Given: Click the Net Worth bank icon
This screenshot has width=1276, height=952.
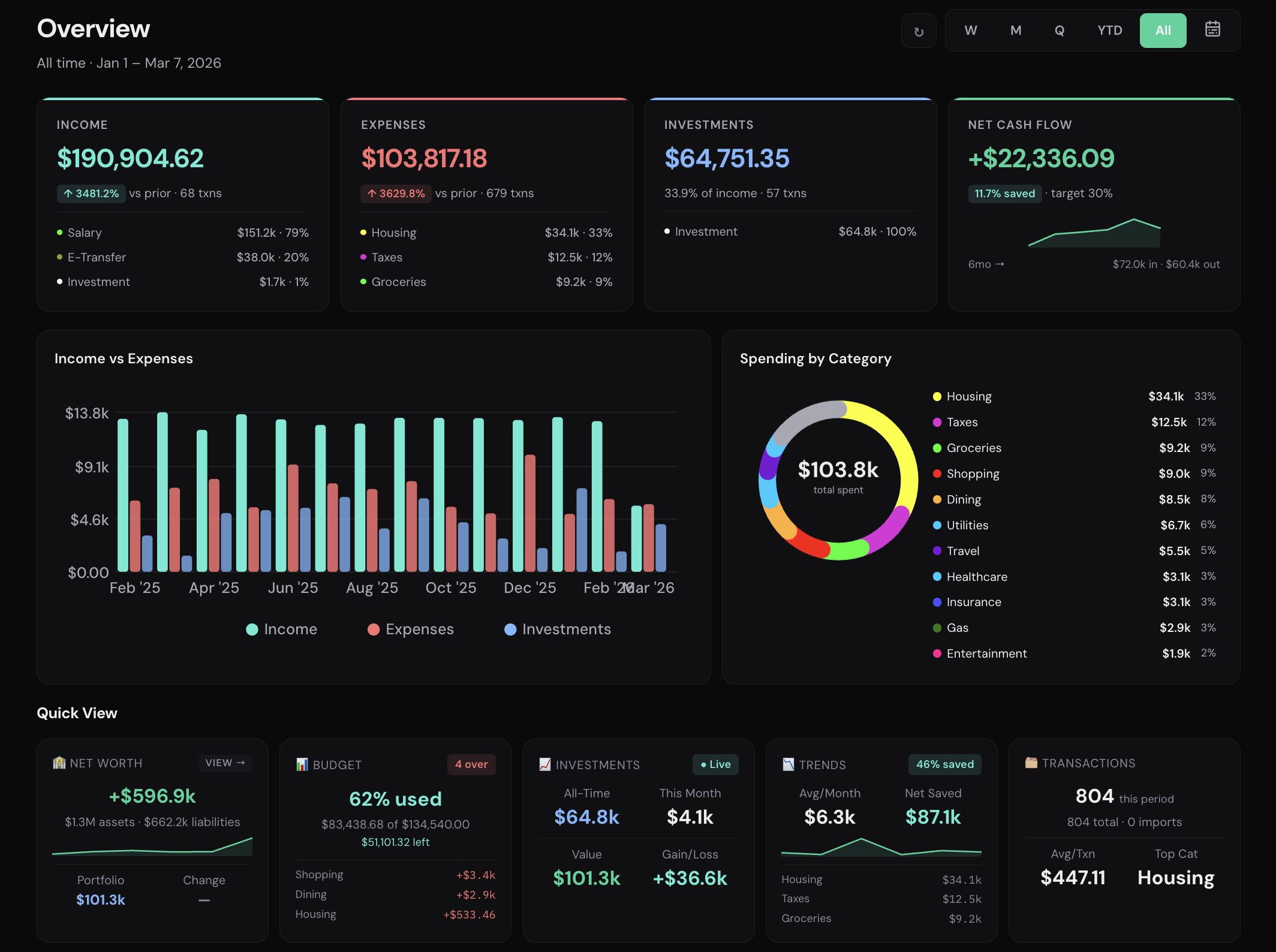Looking at the screenshot, I should (59, 763).
